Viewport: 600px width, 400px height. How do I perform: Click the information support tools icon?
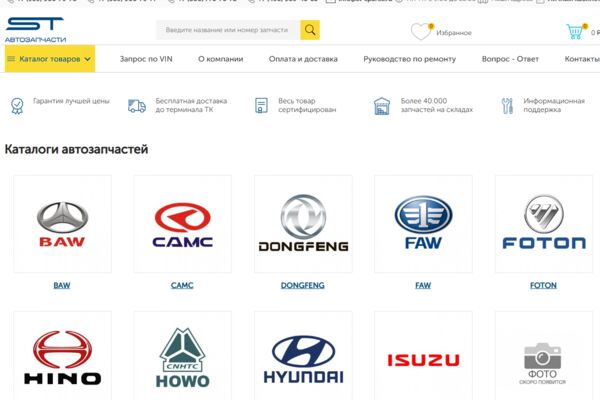coord(507,106)
